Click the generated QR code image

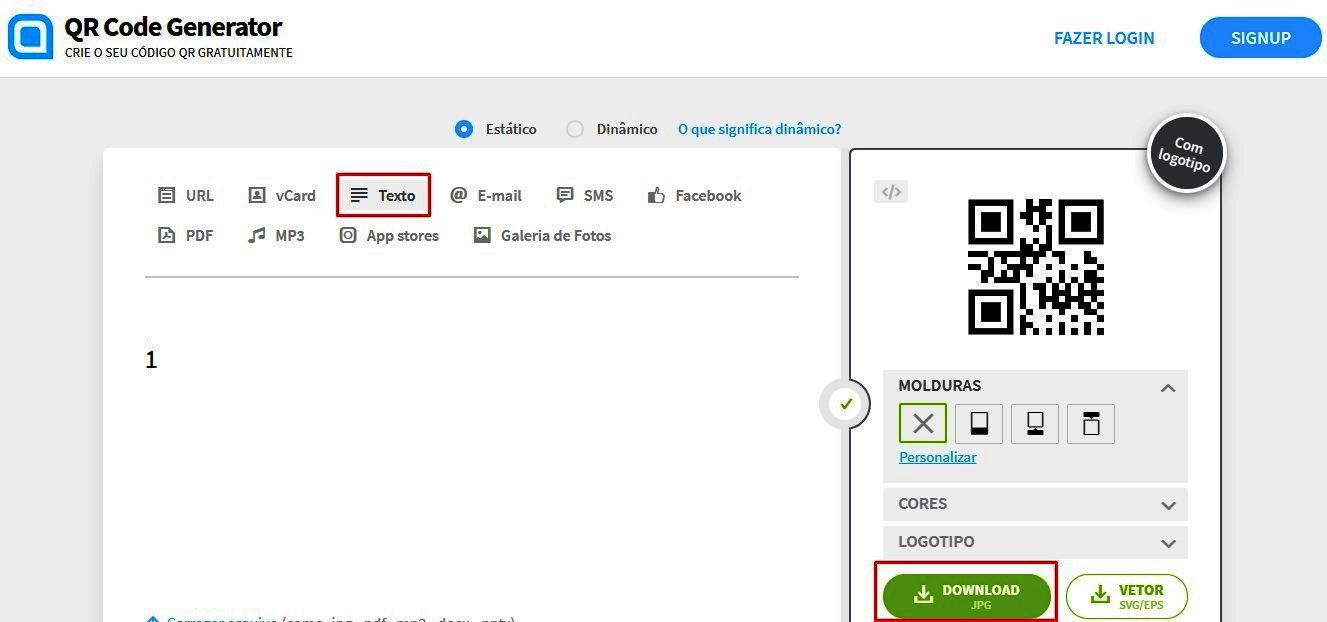coord(1036,267)
